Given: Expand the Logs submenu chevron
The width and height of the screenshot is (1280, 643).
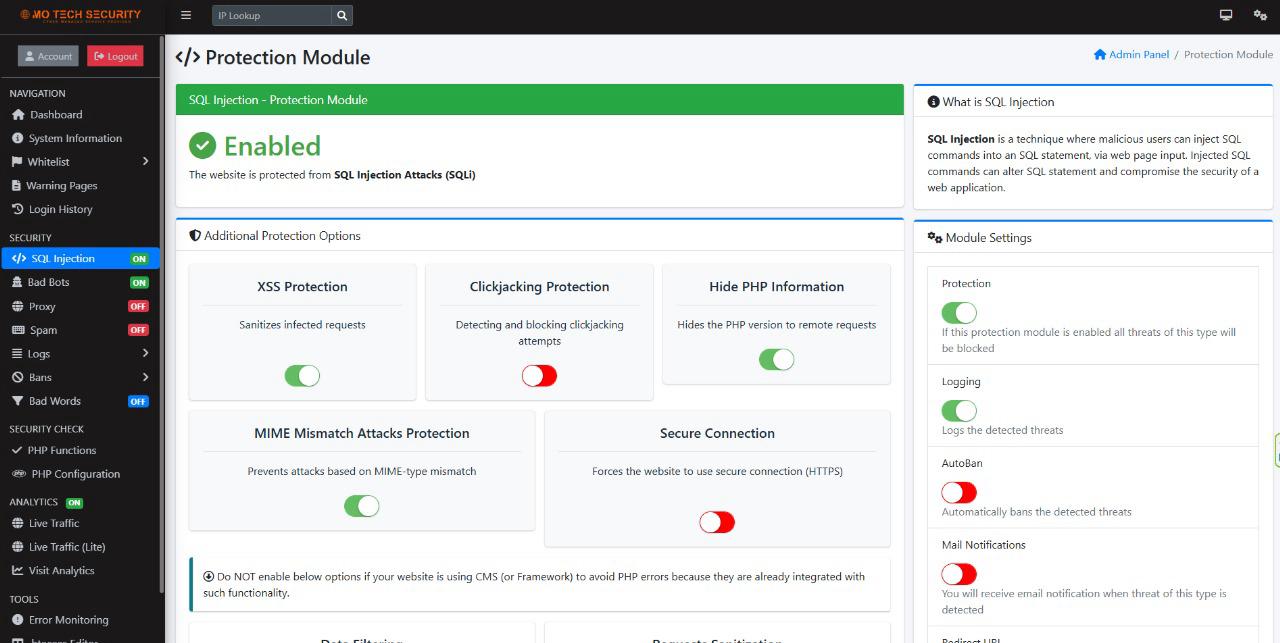Looking at the screenshot, I should [145, 354].
